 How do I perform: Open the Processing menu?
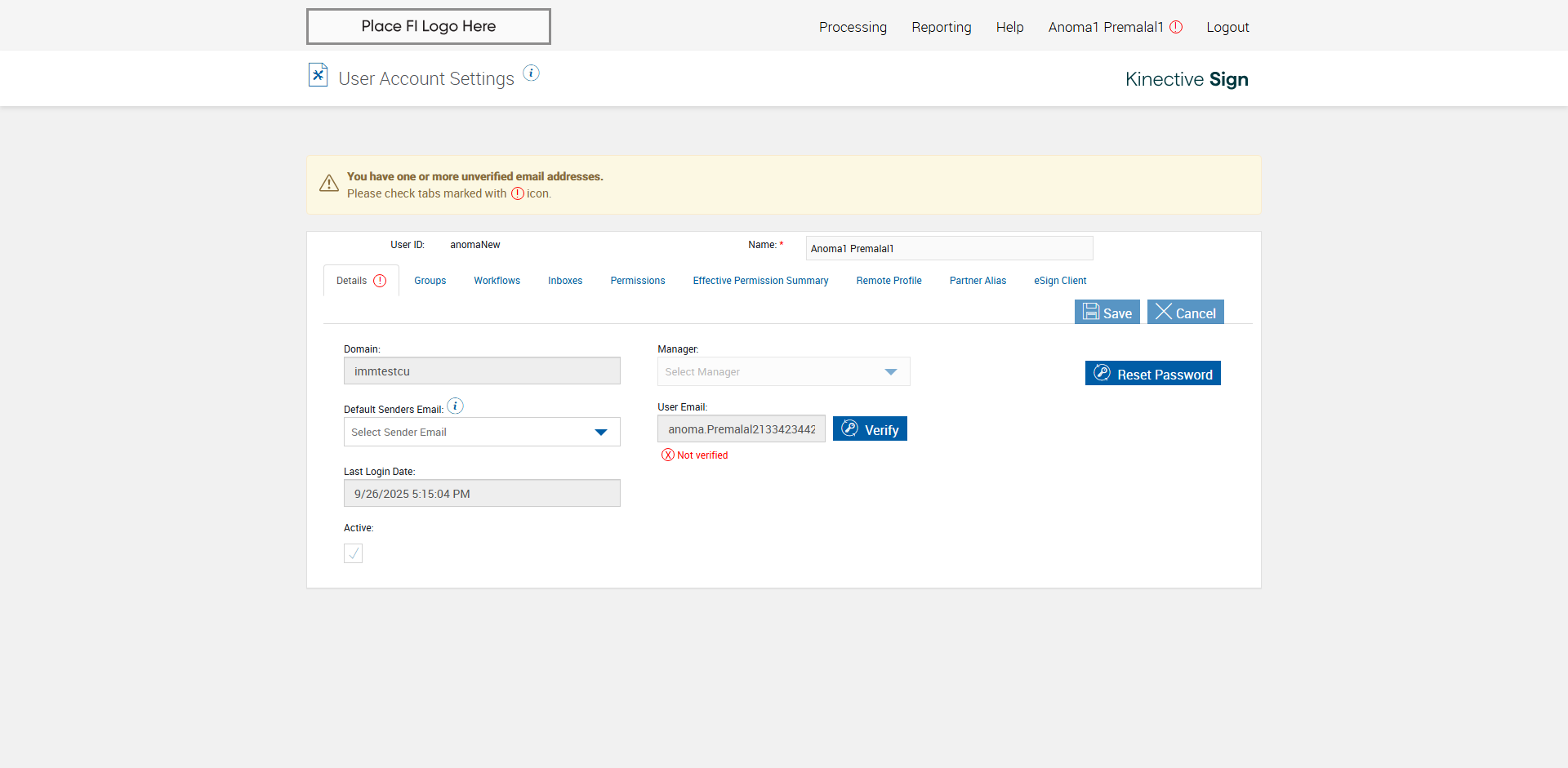pos(853,27)
